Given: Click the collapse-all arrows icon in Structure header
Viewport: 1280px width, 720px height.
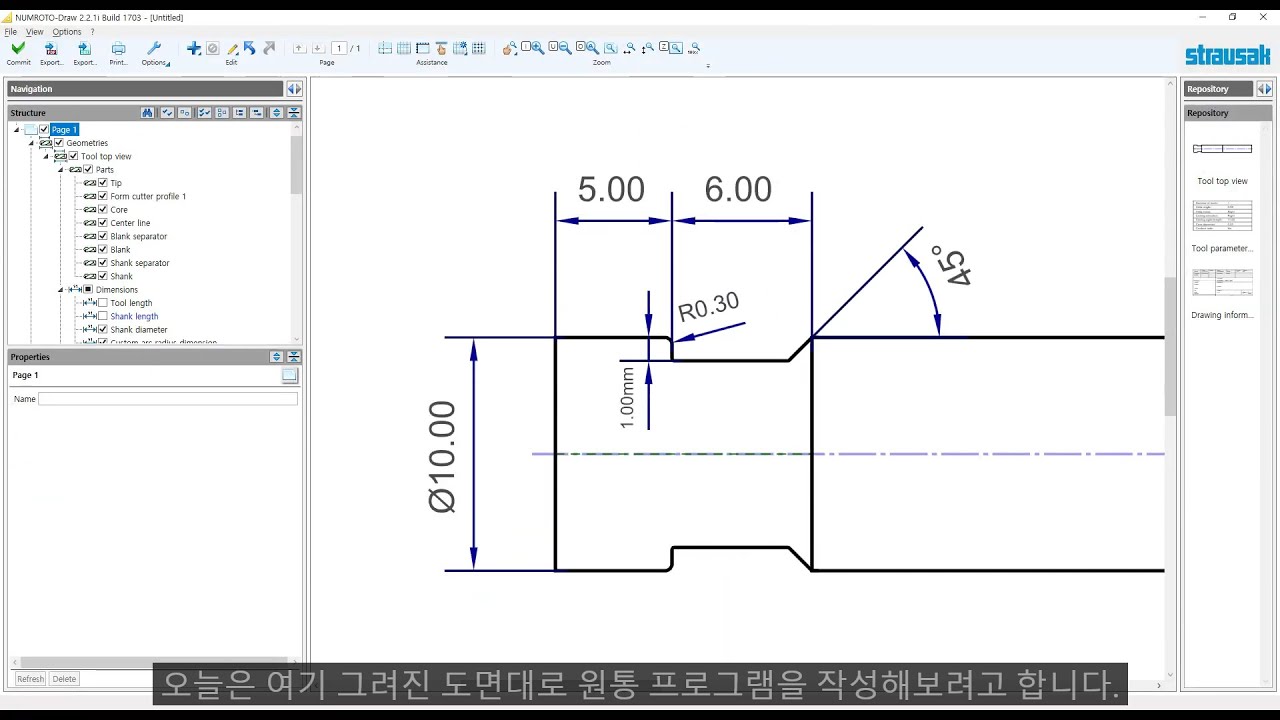Looking at the screenshot, I should 294,113.
